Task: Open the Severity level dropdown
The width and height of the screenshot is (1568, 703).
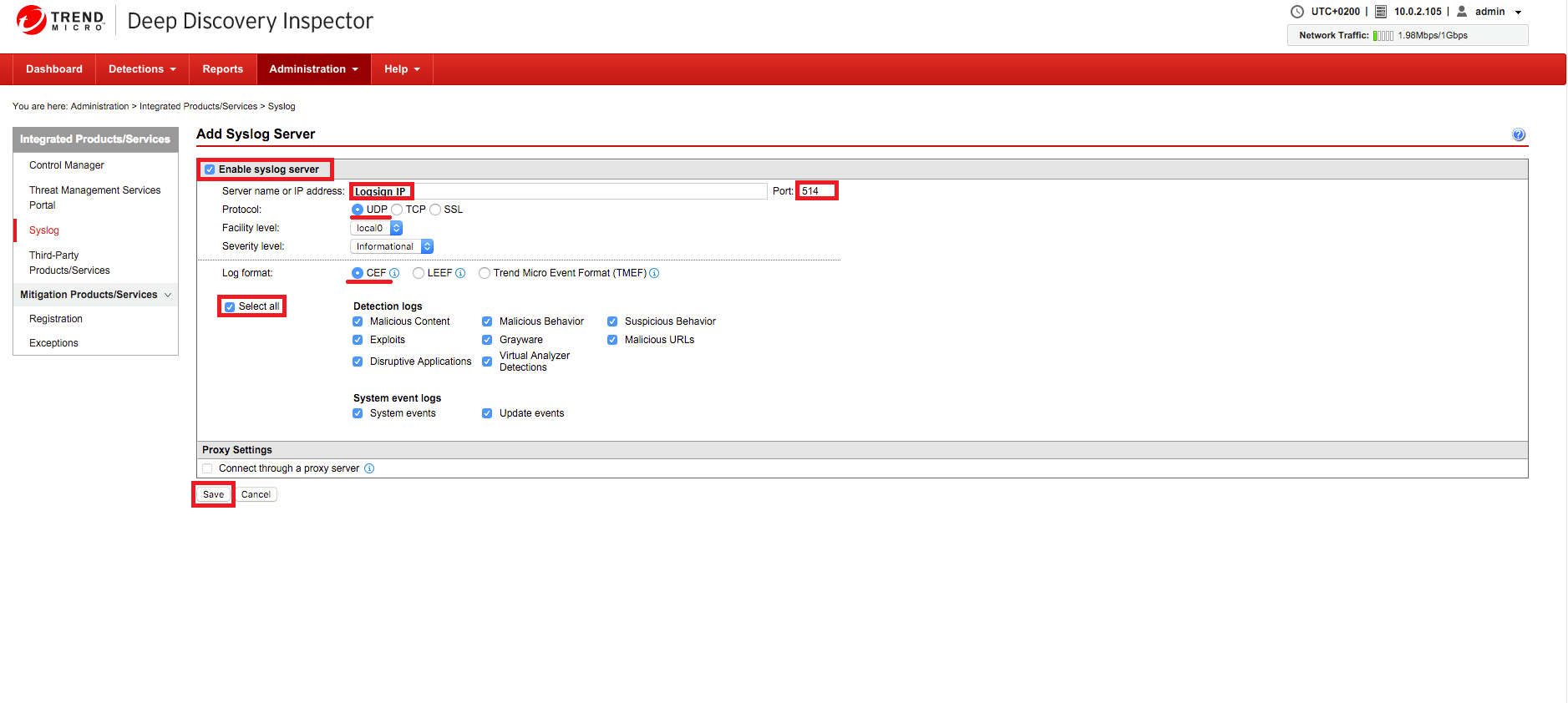Action: [392, 246]
